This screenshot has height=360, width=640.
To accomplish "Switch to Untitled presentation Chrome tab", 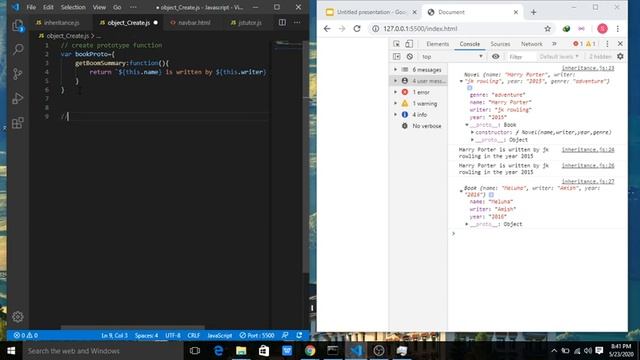I will point(371,12).
